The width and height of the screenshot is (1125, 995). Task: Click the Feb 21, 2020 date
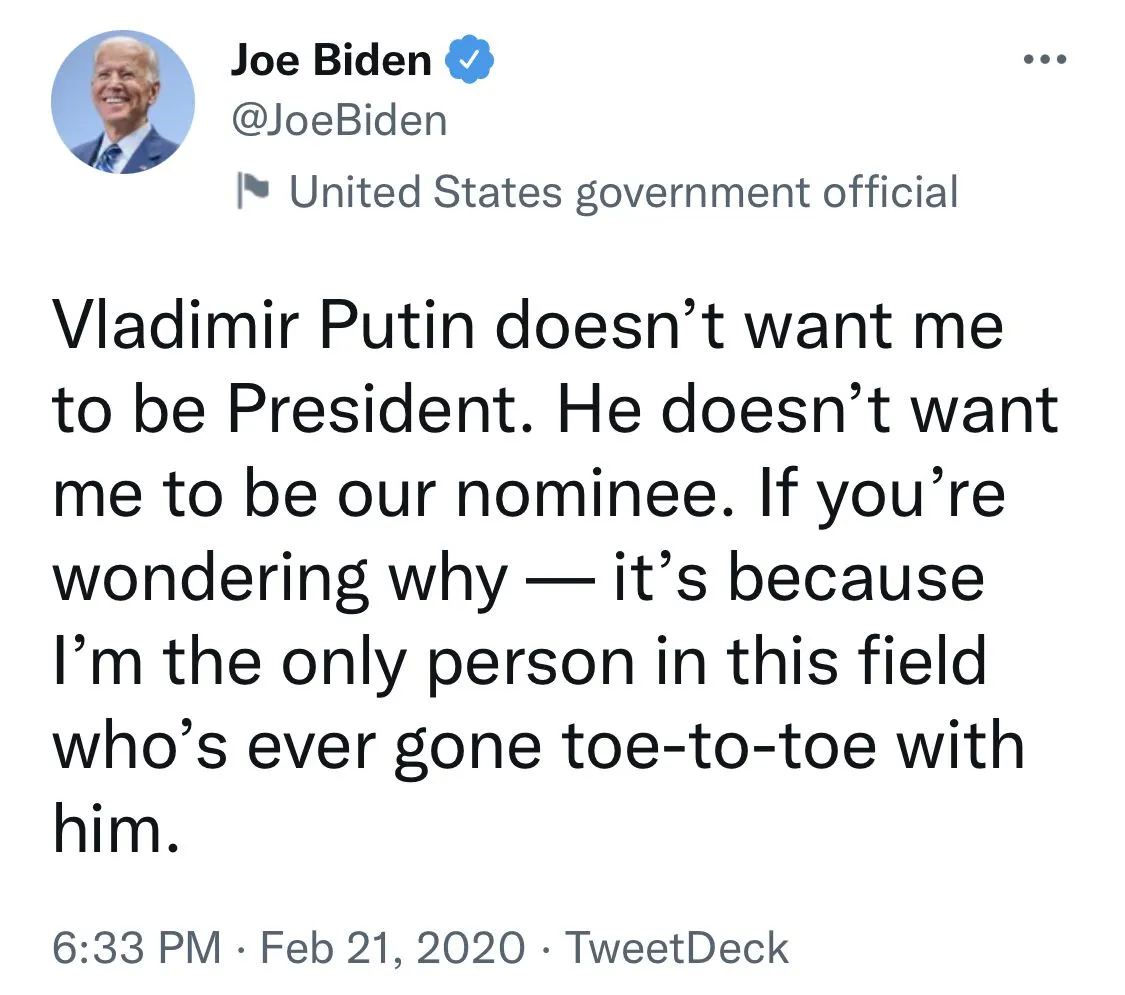[x=392, y=948]
